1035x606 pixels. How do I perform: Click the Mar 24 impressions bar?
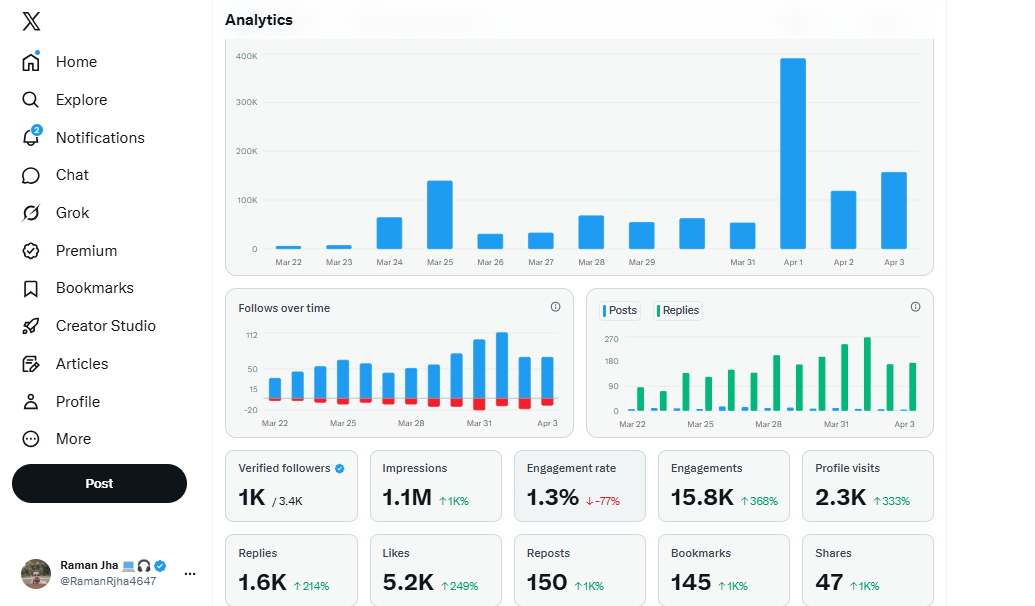point(389,233)
